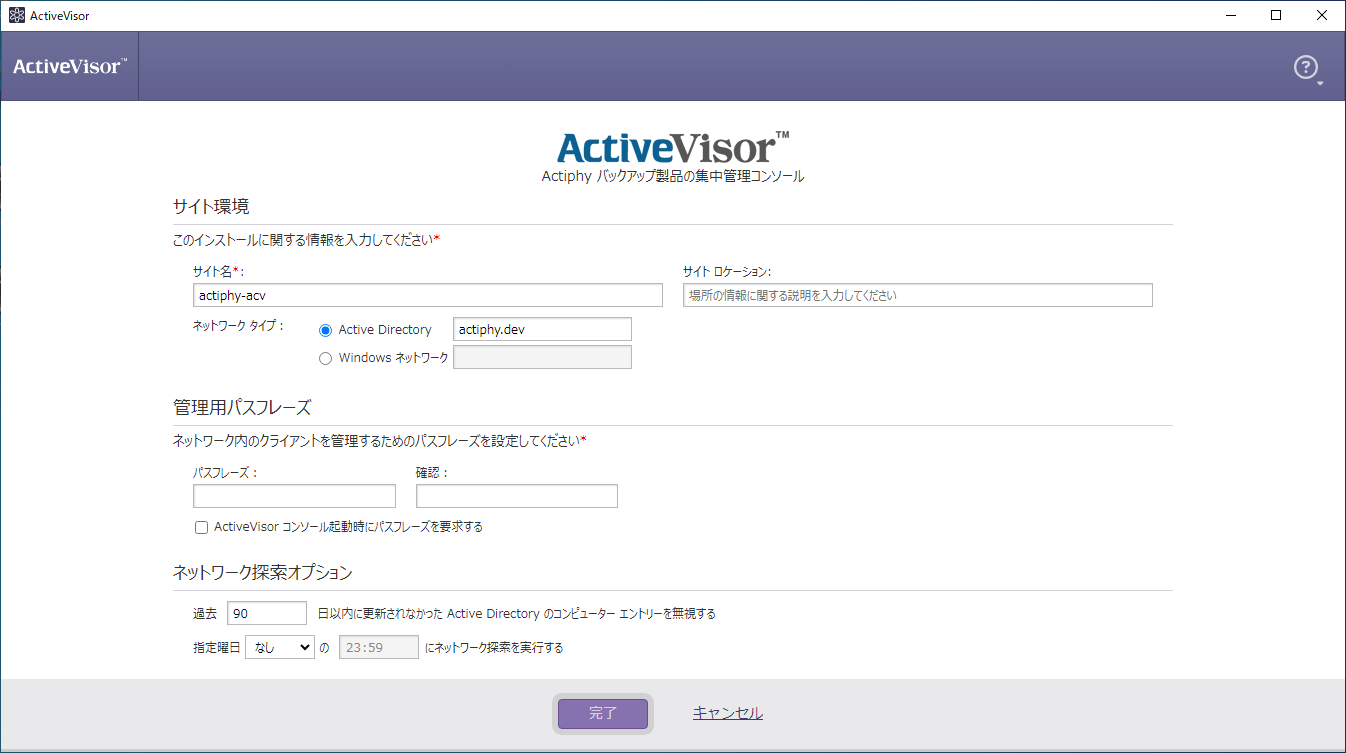1346x753 pixels.
Task: Click the ActiveVisor logo in the header
Action: [x=70, y=67]
